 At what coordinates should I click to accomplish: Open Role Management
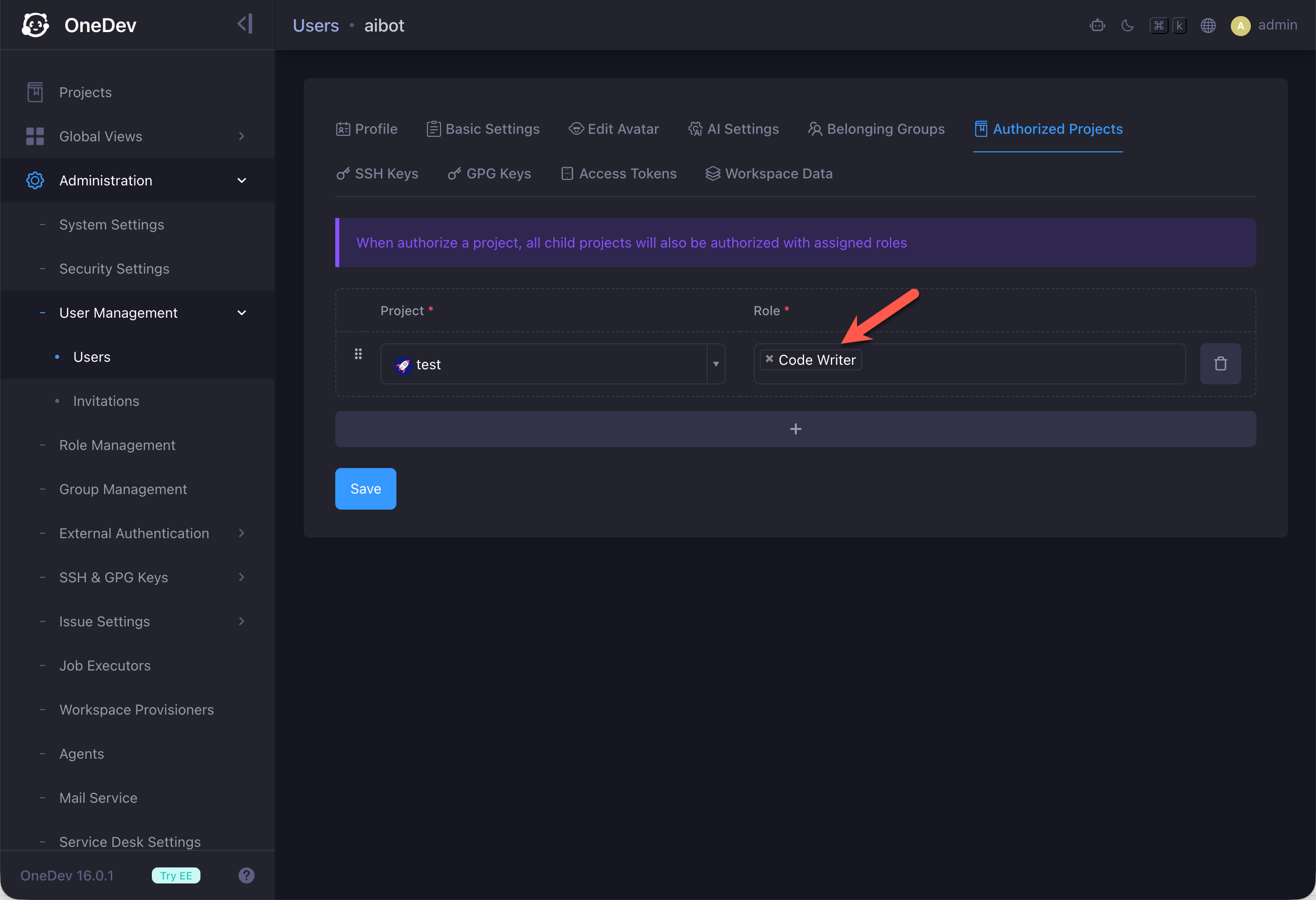(x=117, y=445)
